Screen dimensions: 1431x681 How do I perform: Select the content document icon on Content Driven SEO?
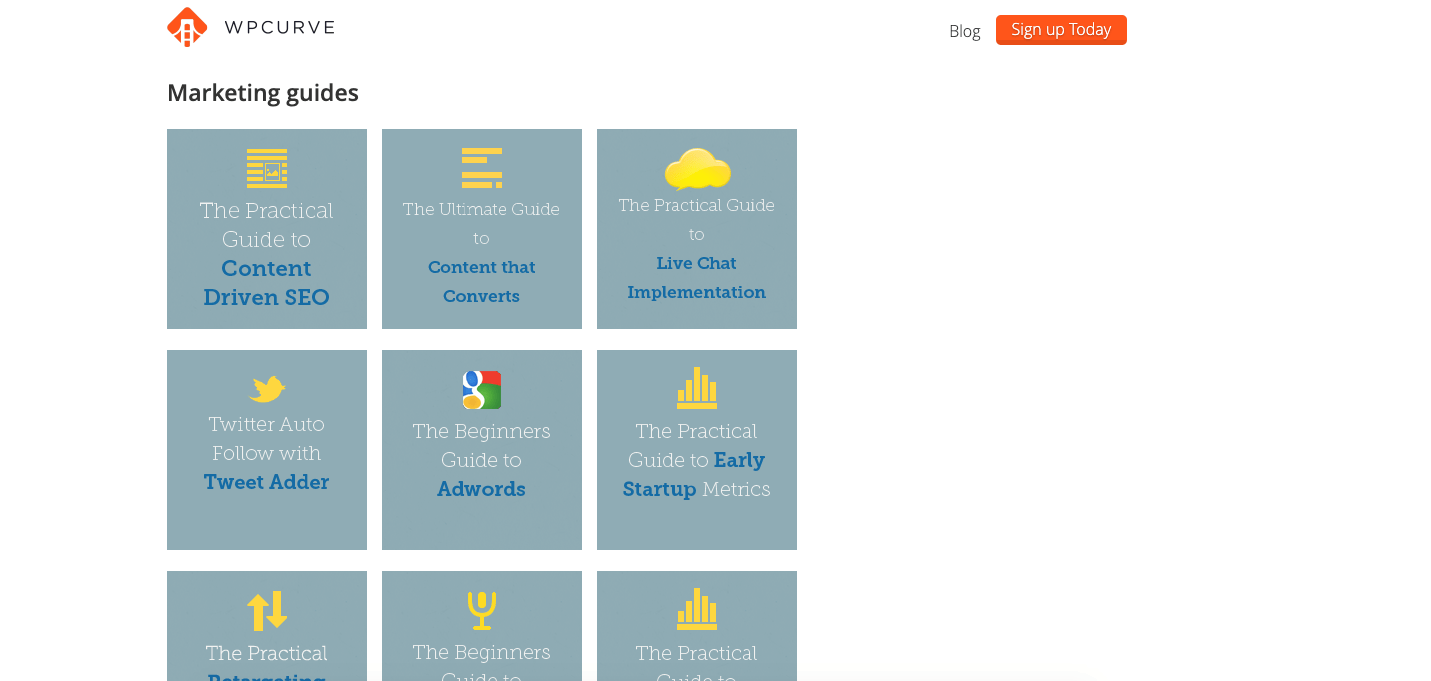tap(267, 167)
